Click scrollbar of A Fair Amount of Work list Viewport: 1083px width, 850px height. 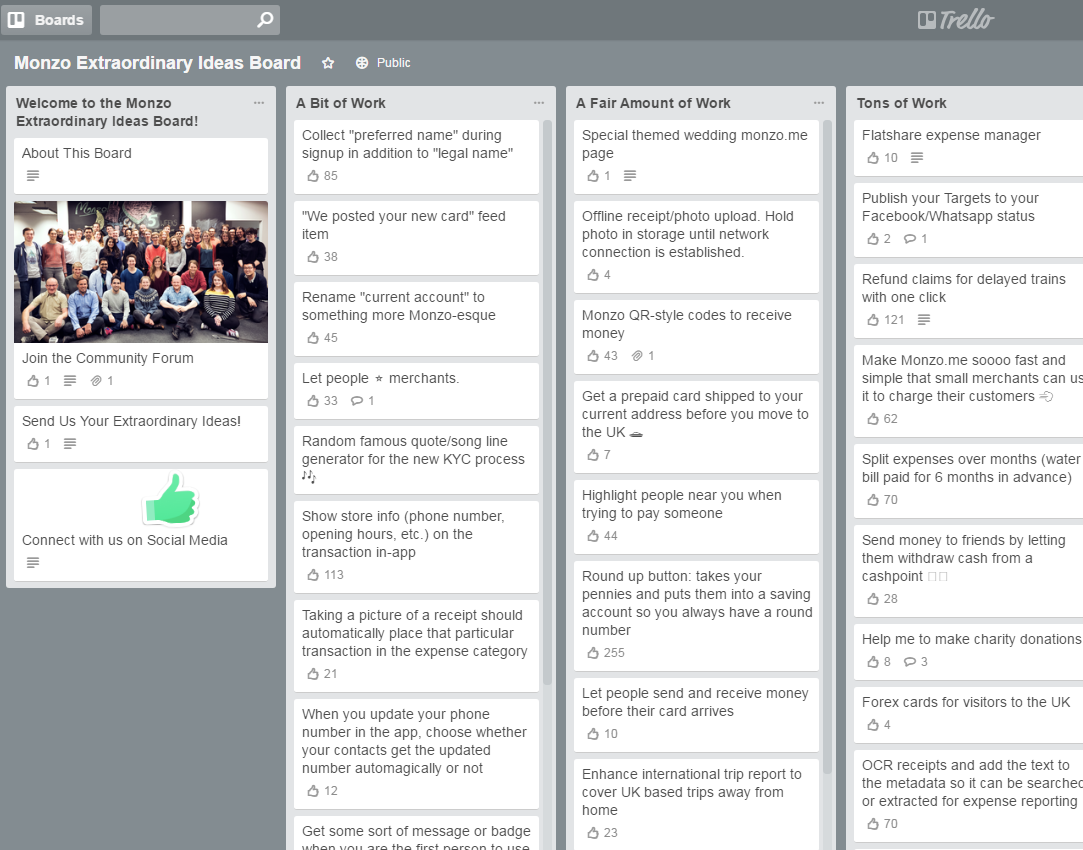coord(827,447)
